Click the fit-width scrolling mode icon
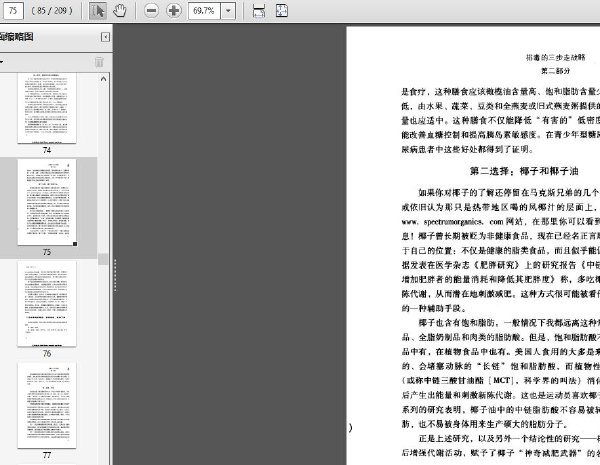 (x=259, y=11)
